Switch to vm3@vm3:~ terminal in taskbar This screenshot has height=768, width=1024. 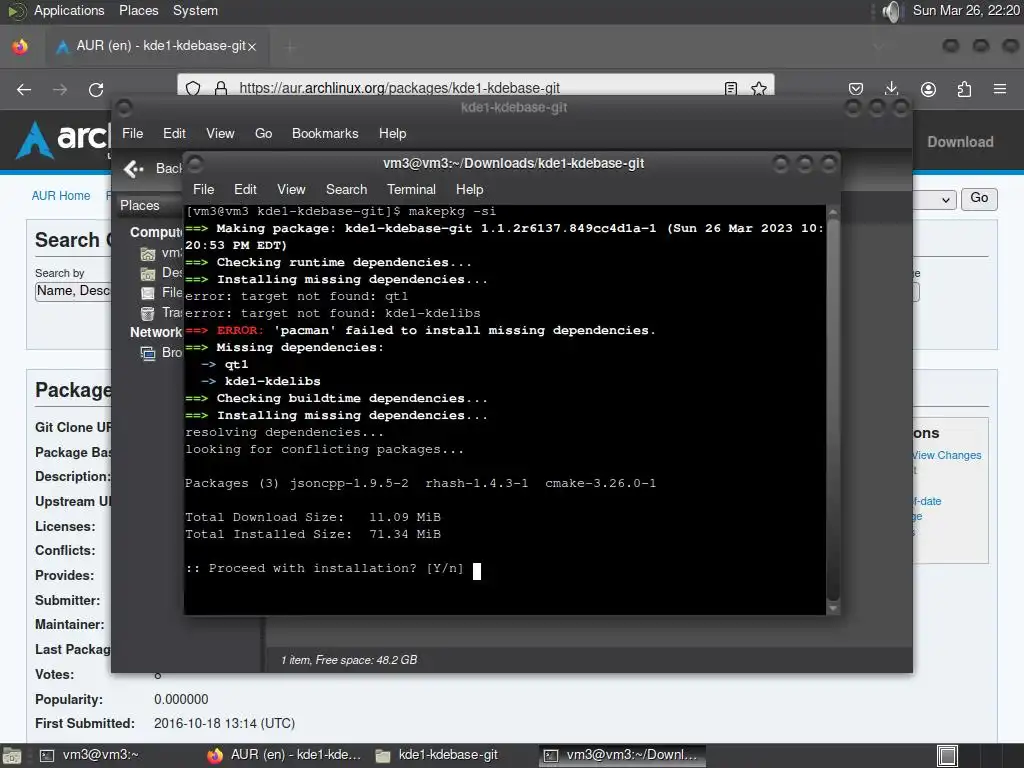tap(90, 755)
